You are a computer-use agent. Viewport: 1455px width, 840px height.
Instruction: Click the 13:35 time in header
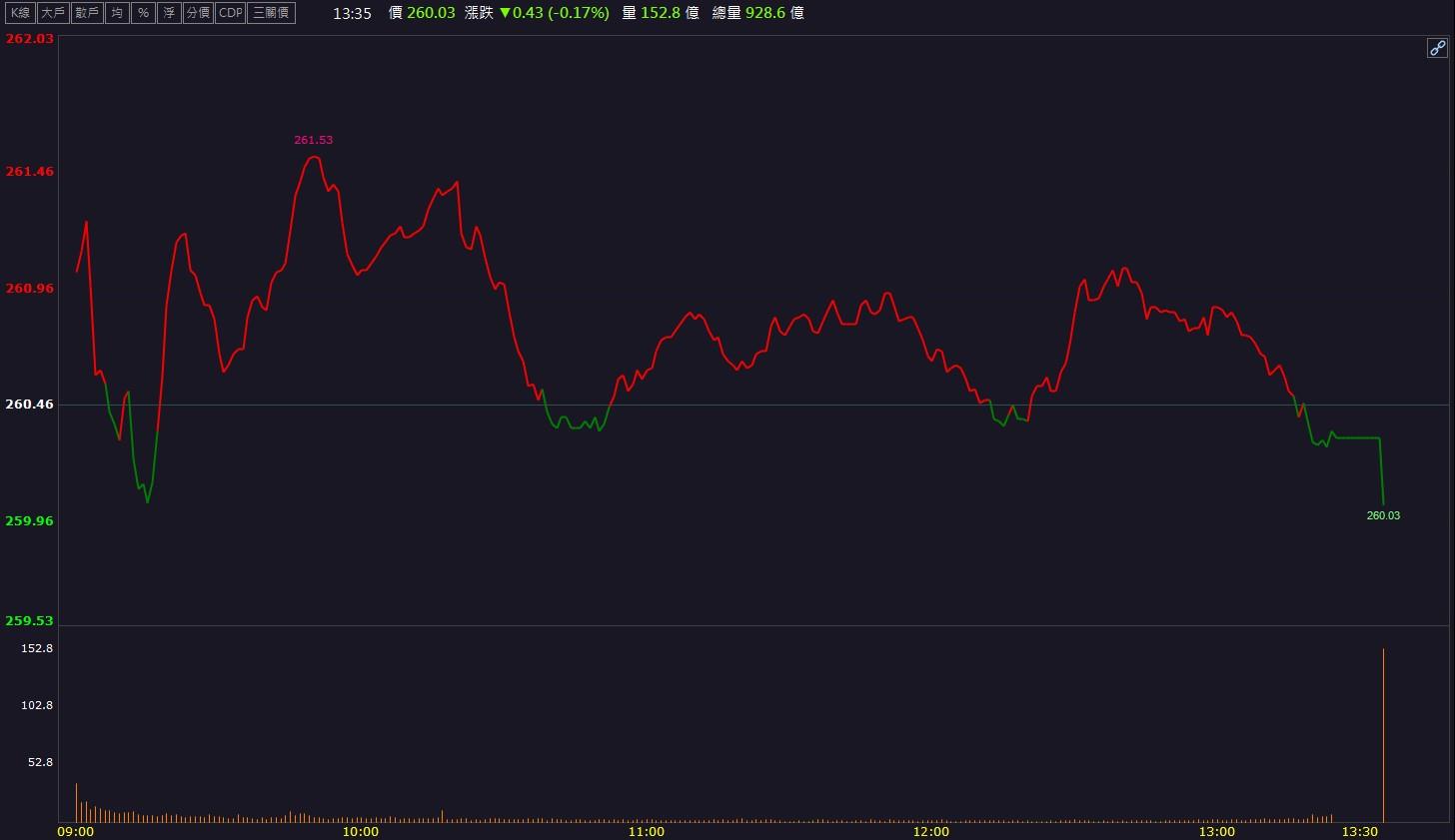tap(352, 13)
